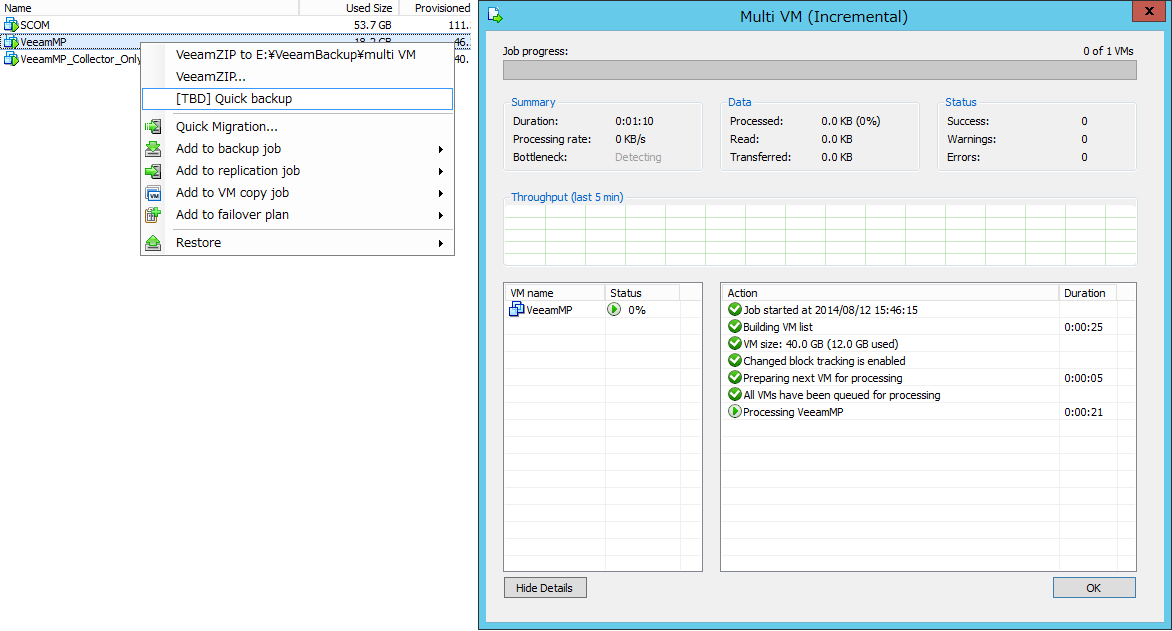Click the '0.0 KB (0%)' processed value
The width and height of the screenshot is (1172, 631).
point(850,121)
